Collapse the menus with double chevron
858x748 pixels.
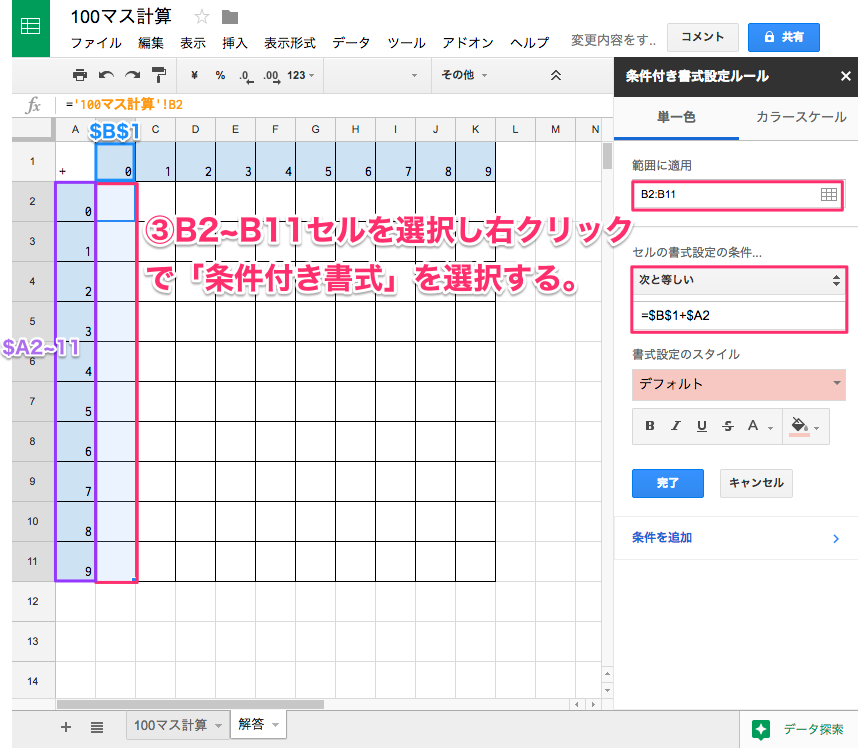pyautogui.click(x=556, y=75)
